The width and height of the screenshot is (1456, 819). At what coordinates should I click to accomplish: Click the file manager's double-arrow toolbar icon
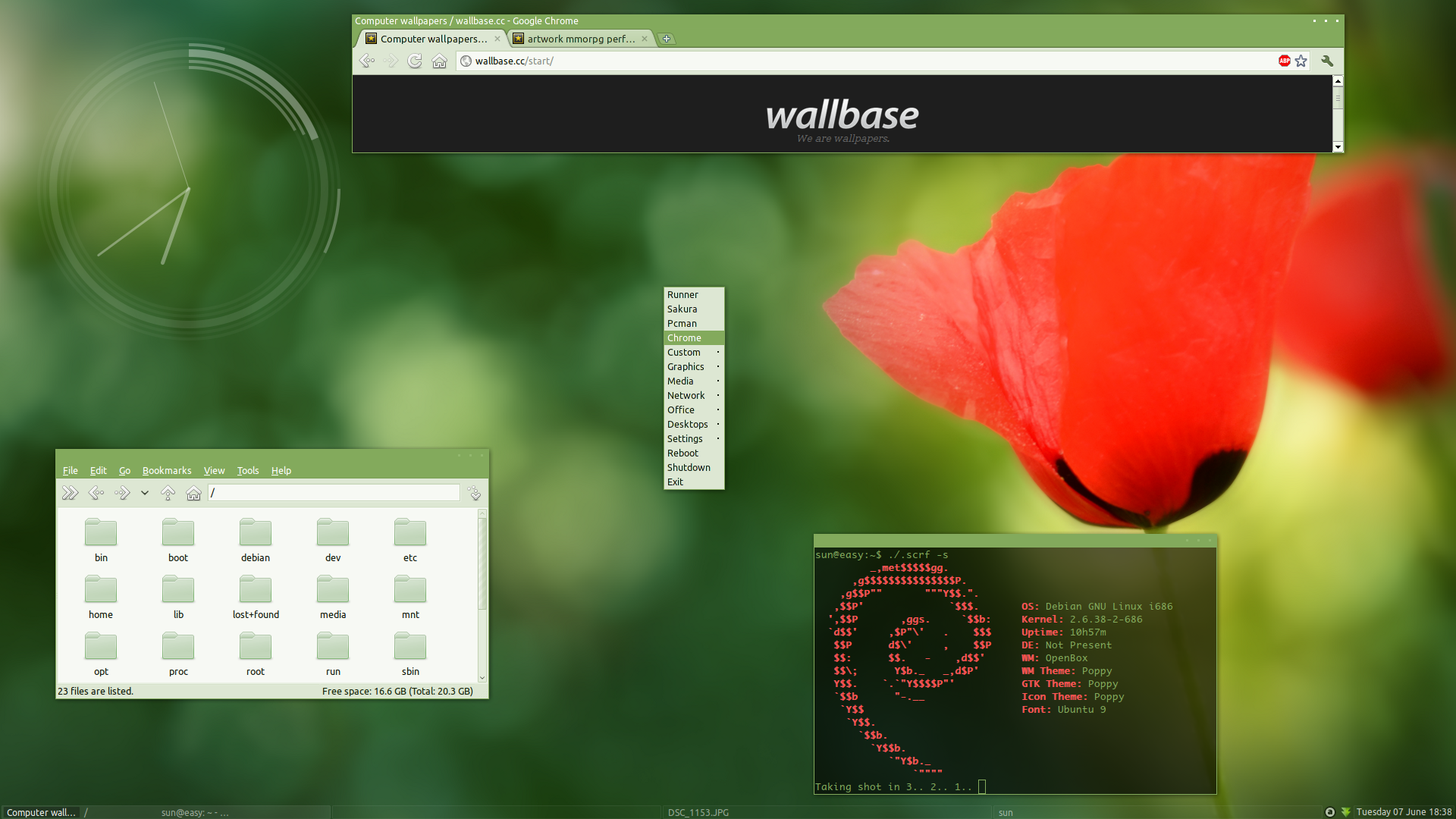tap(70, 493)
